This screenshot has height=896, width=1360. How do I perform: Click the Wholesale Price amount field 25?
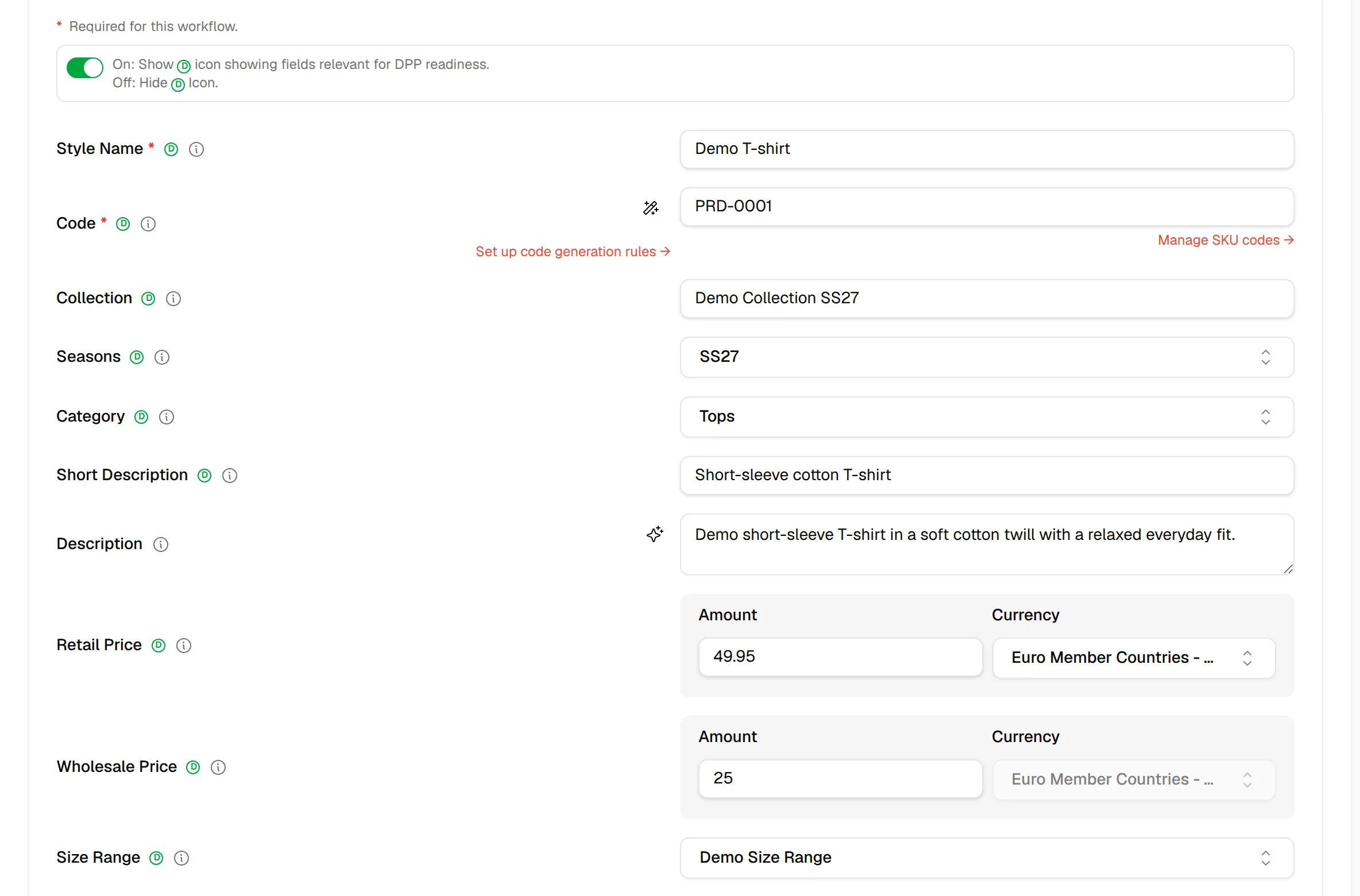pos(840,779)
